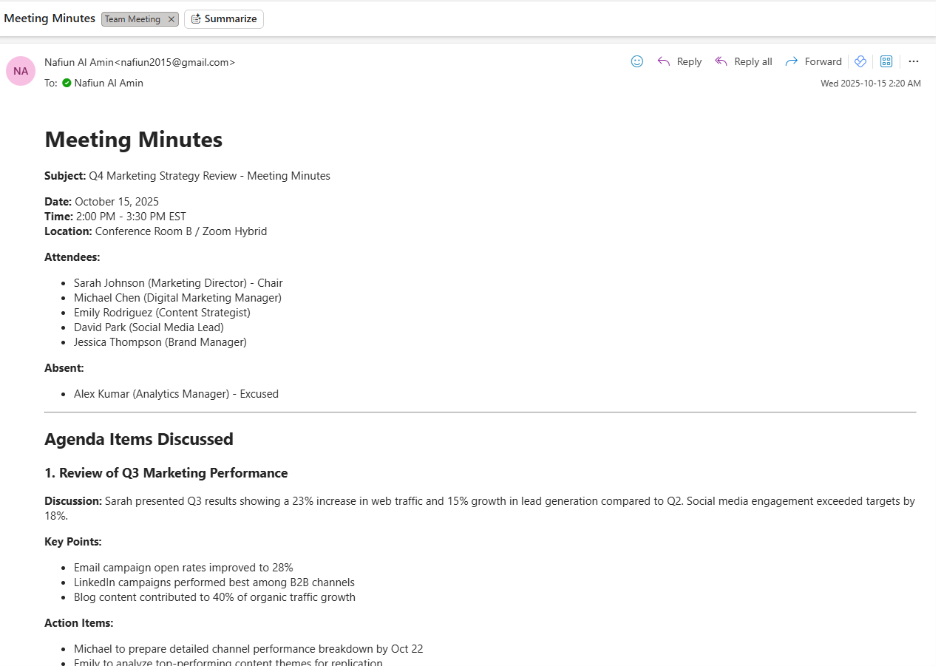Click the Alex Kumar absent entry

[176, 394]
